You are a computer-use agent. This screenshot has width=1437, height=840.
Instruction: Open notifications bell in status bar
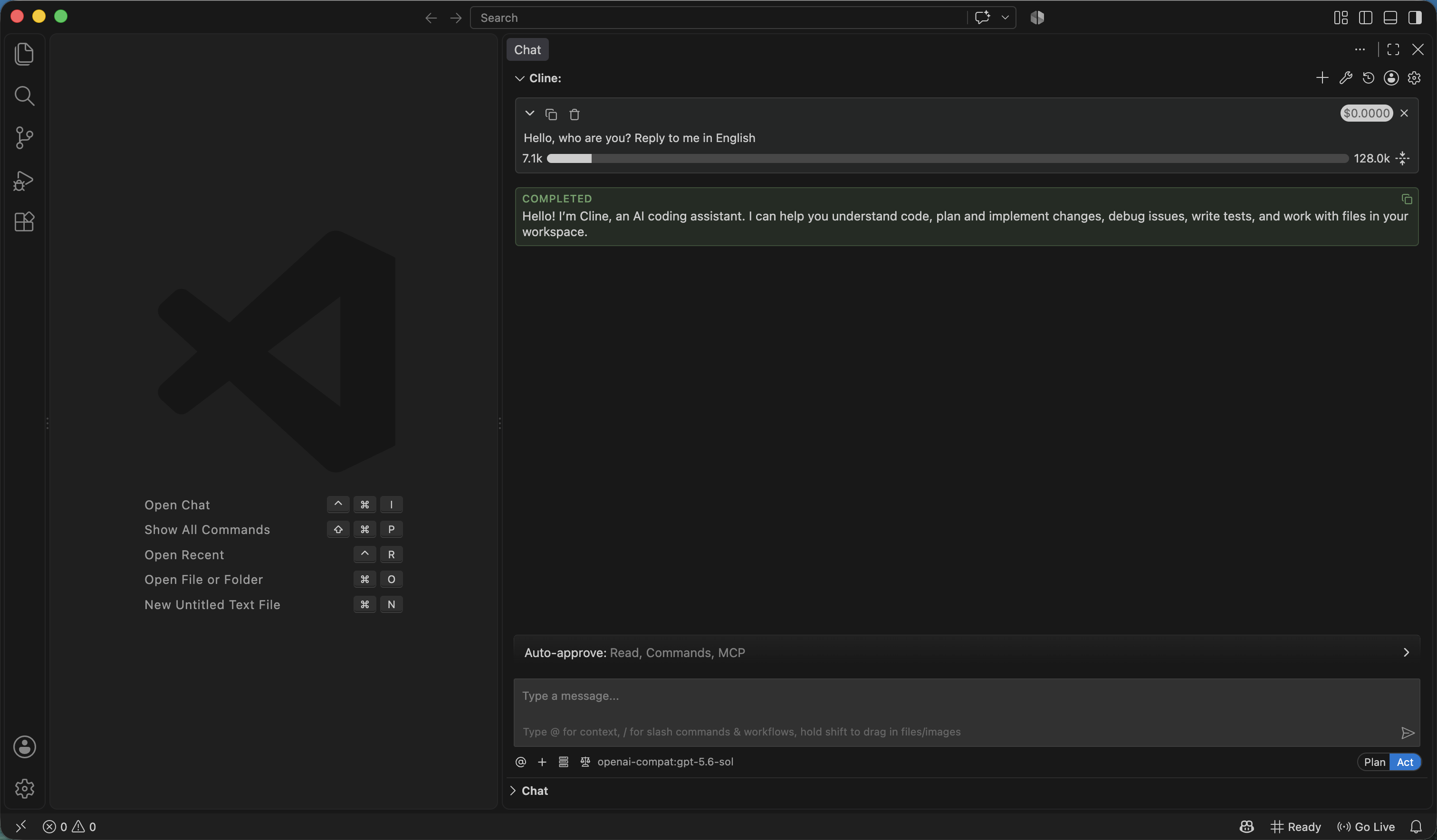pos(1415,827)
